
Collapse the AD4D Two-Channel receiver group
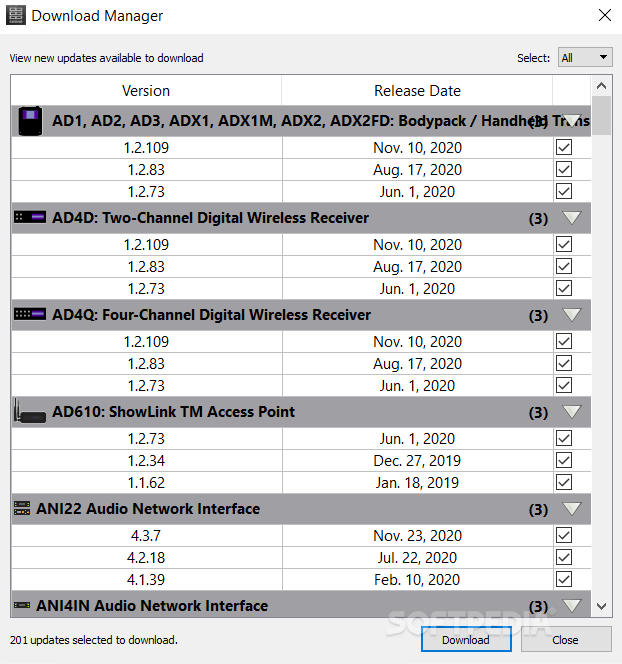(572, 218)
